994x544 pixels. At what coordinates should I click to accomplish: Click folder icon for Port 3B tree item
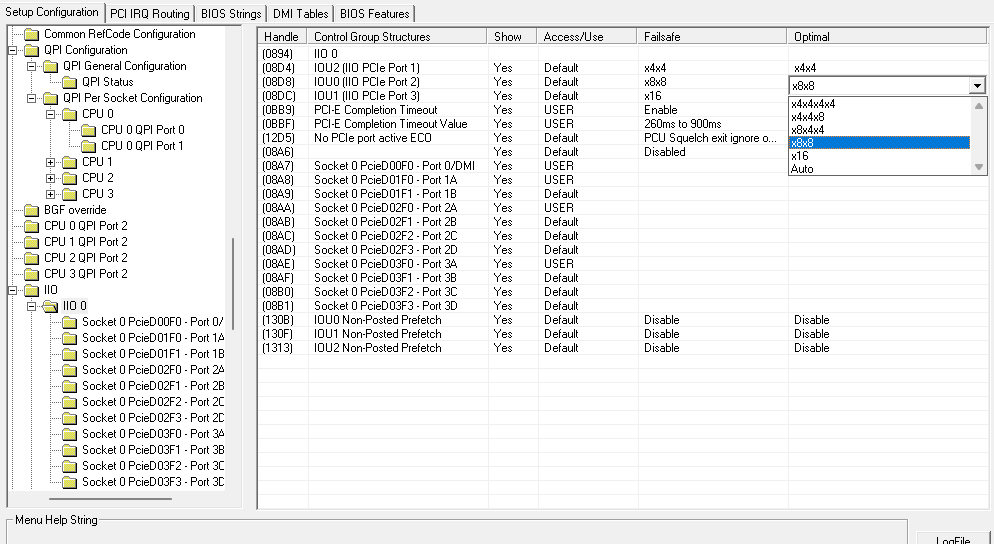click(70, 450)
